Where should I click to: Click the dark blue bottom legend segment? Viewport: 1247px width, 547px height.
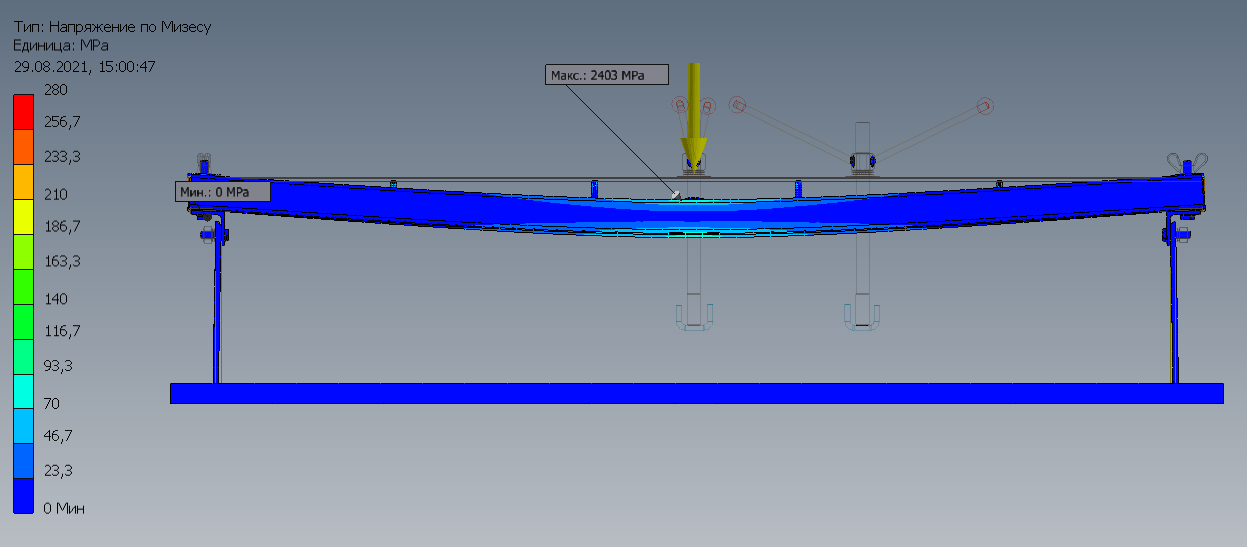pos(23,496)
